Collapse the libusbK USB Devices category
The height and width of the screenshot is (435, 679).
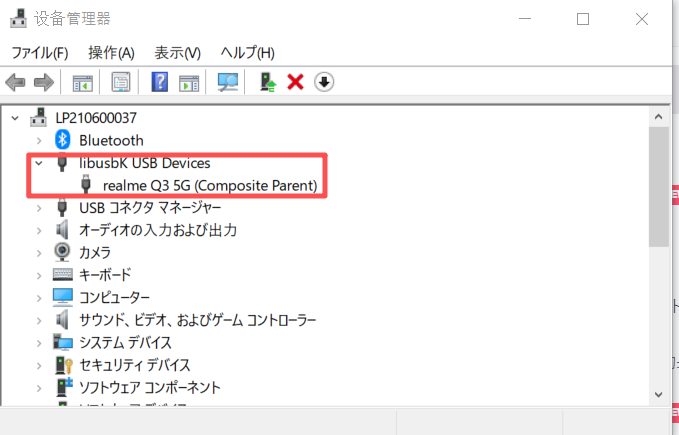click(x=39, y=163)
